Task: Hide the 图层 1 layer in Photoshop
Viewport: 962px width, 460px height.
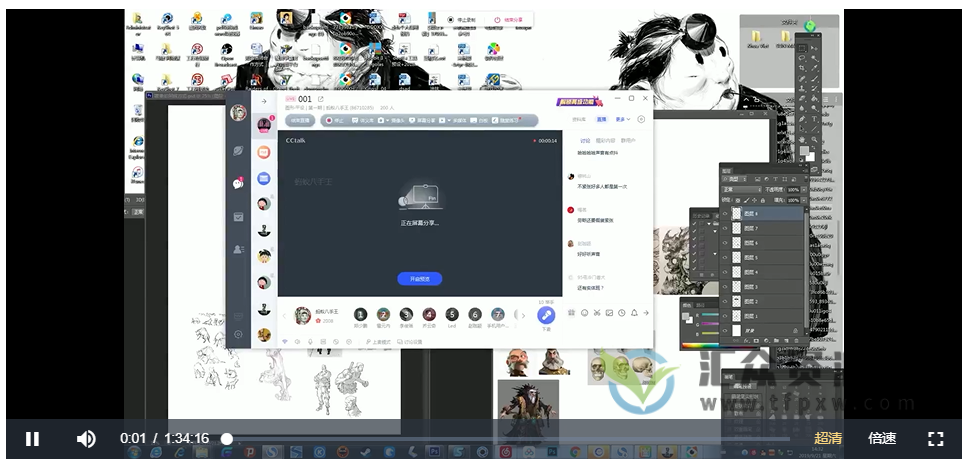Action: point(725,316)
